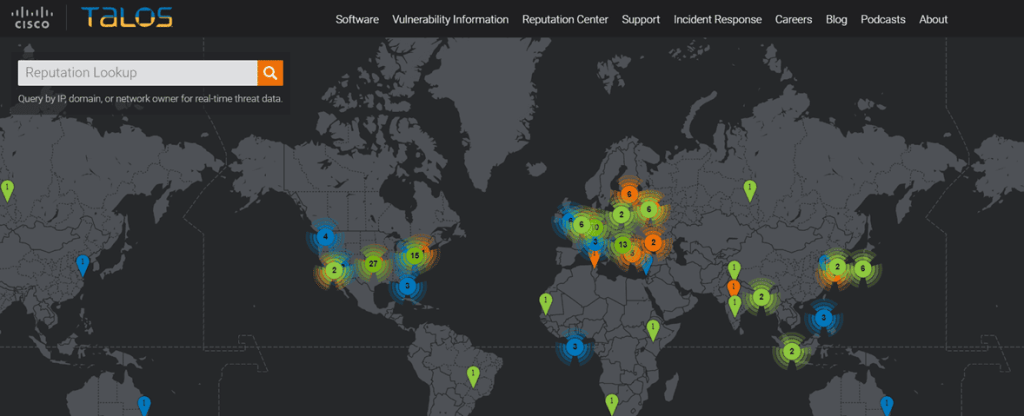The width and height of the screenshot is (1024, 416).
Task: Click the green pin in northern Russia
Action: [x=749, y=187]
